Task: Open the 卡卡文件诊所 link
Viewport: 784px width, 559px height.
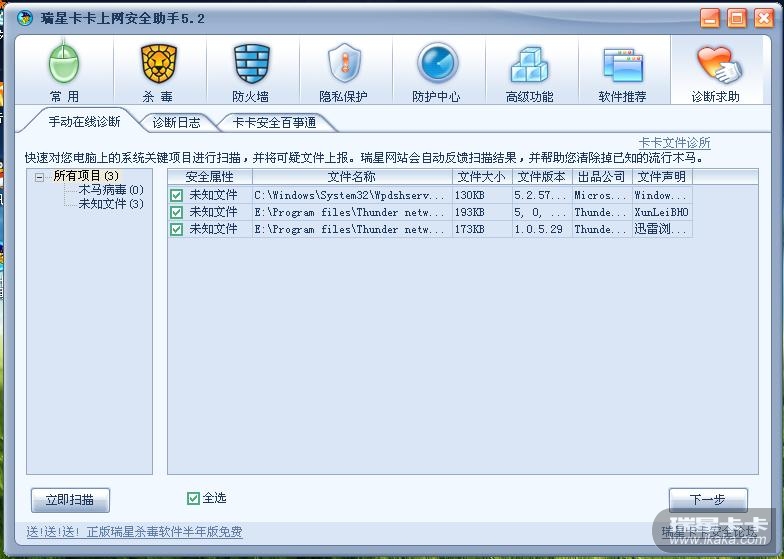Action: pos(674,143)
